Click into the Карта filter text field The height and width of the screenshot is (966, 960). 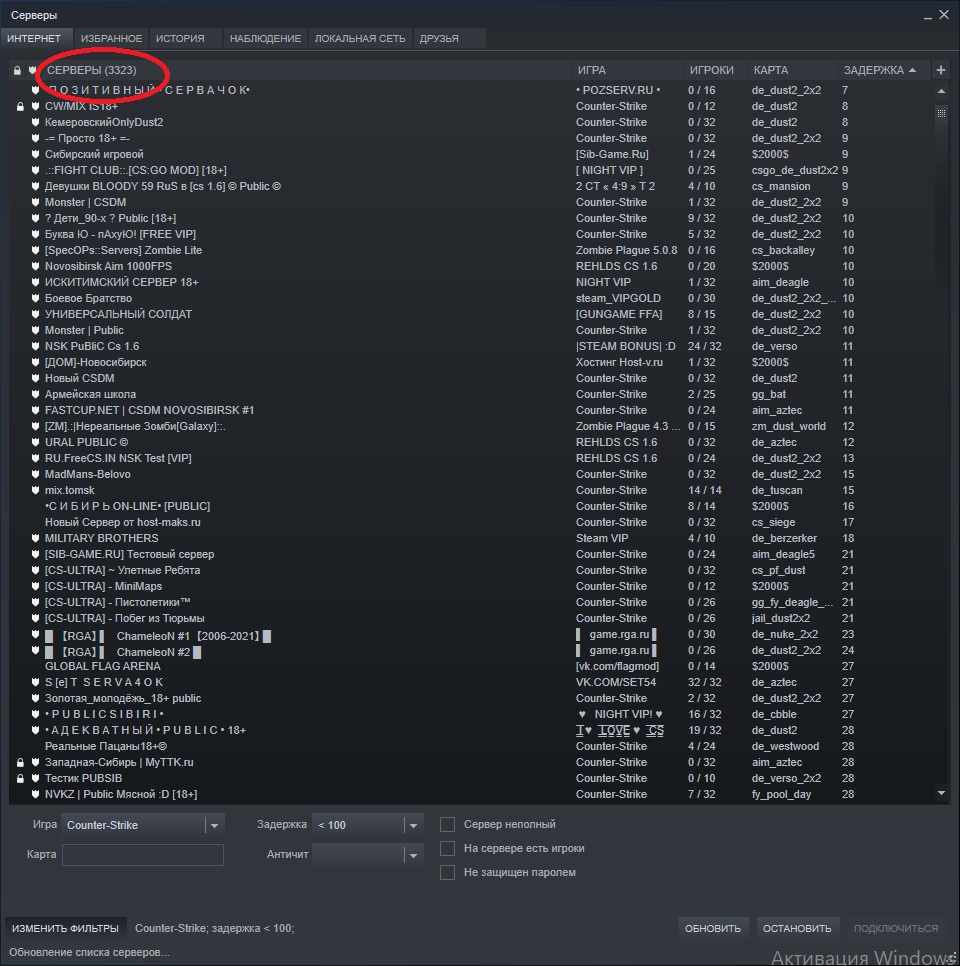pos(143,854)
